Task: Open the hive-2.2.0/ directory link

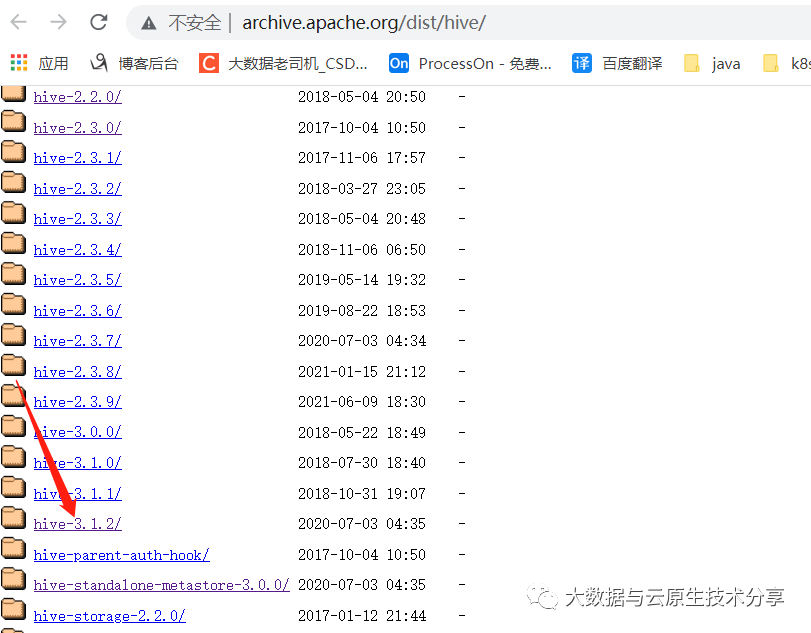Action: point(78,97)
